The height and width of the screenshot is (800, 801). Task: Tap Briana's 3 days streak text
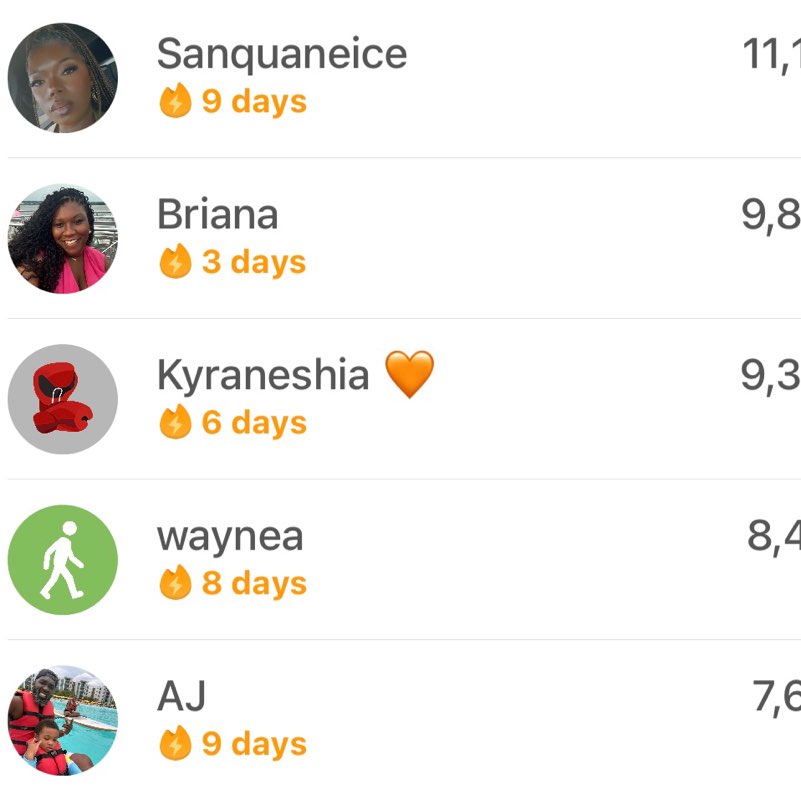[x=254, y=263]
